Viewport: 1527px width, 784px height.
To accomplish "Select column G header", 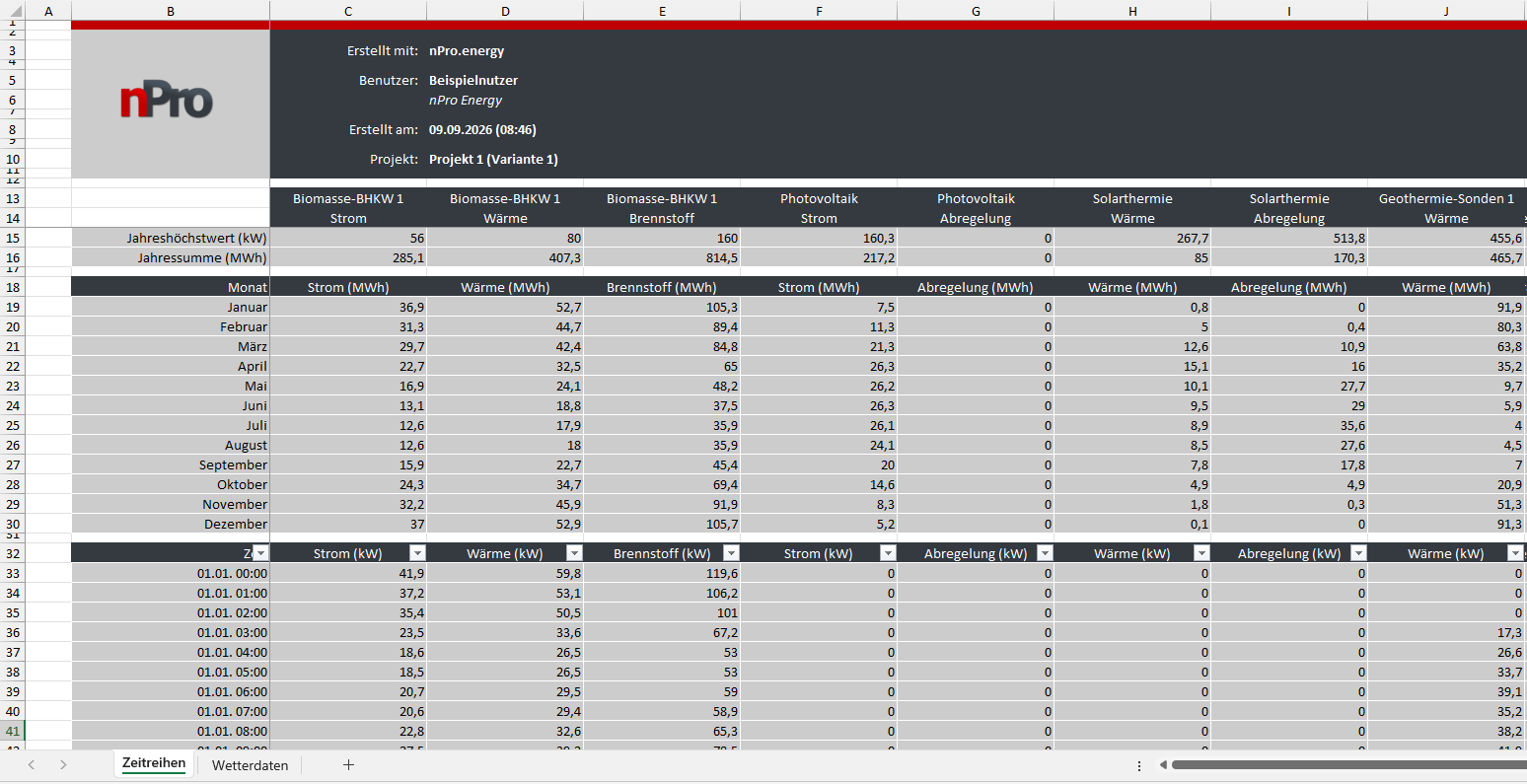I will 976,11.
